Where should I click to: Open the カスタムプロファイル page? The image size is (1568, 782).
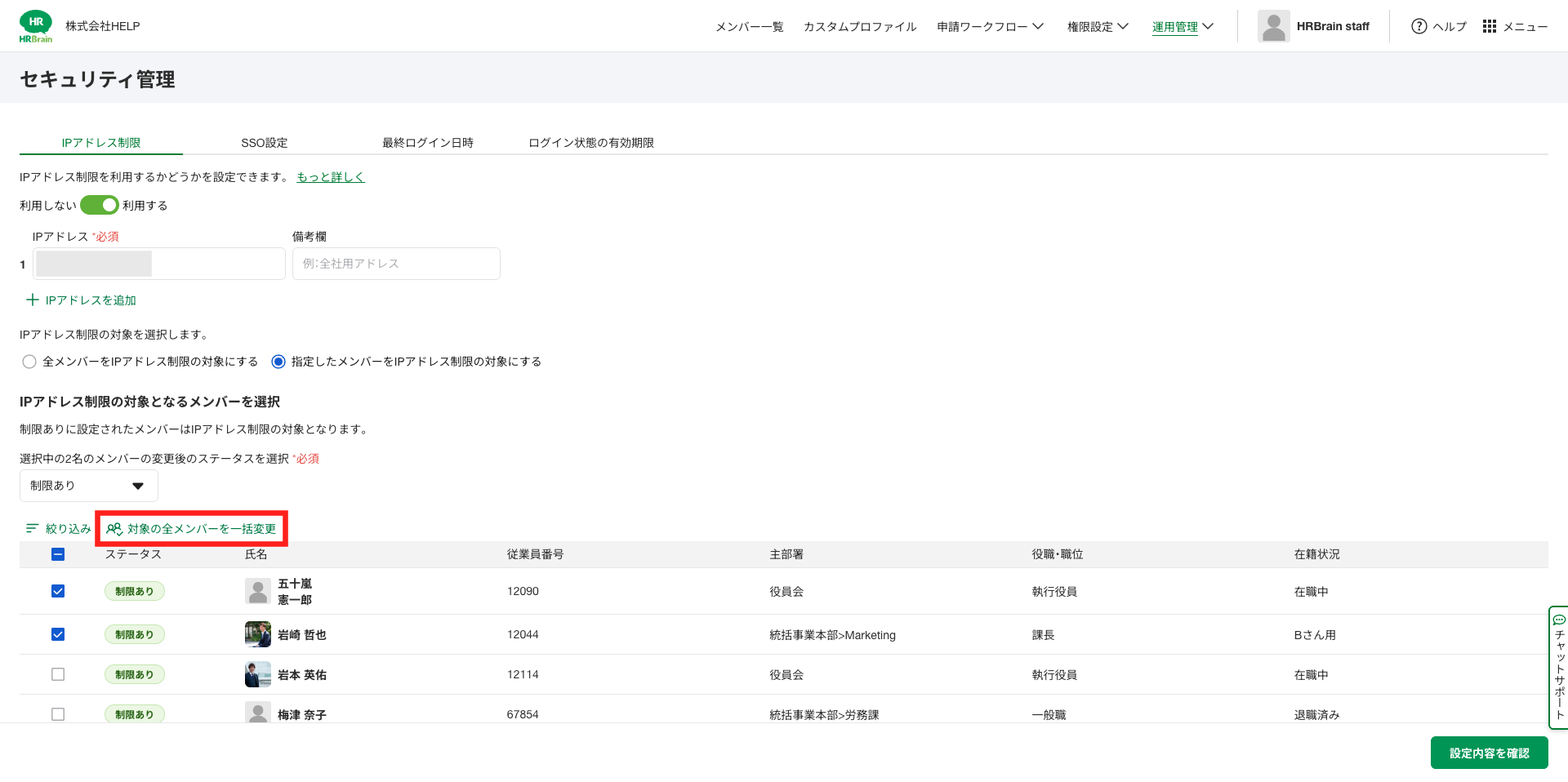tap(860, 26)
